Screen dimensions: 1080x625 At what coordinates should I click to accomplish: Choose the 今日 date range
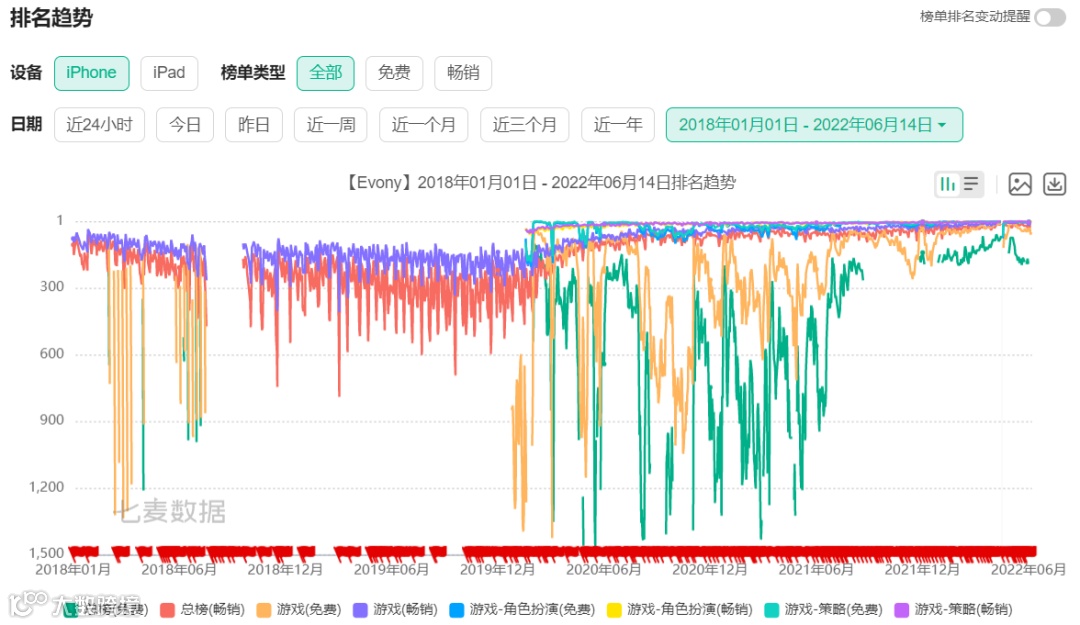[185, 125]
